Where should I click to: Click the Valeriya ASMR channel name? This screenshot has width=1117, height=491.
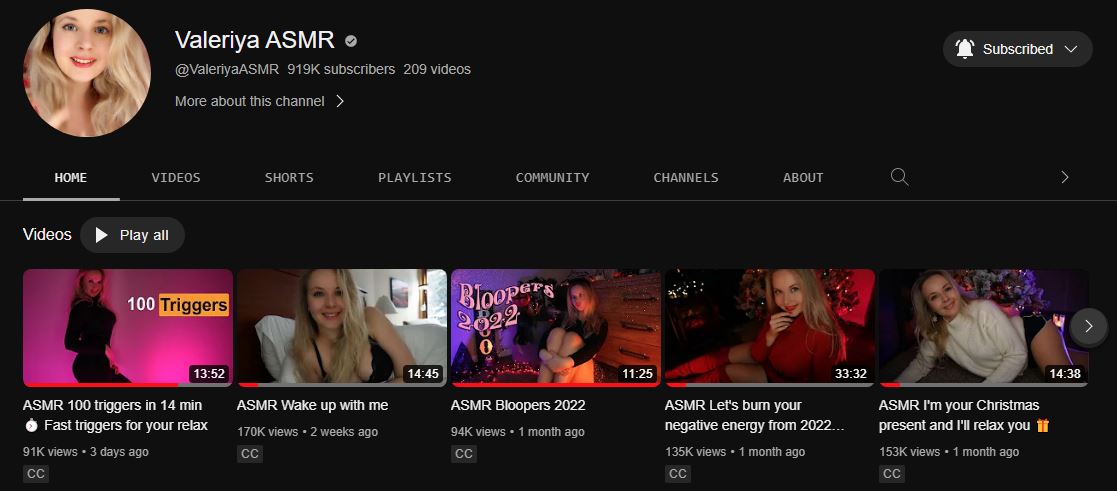coord(255,40)
